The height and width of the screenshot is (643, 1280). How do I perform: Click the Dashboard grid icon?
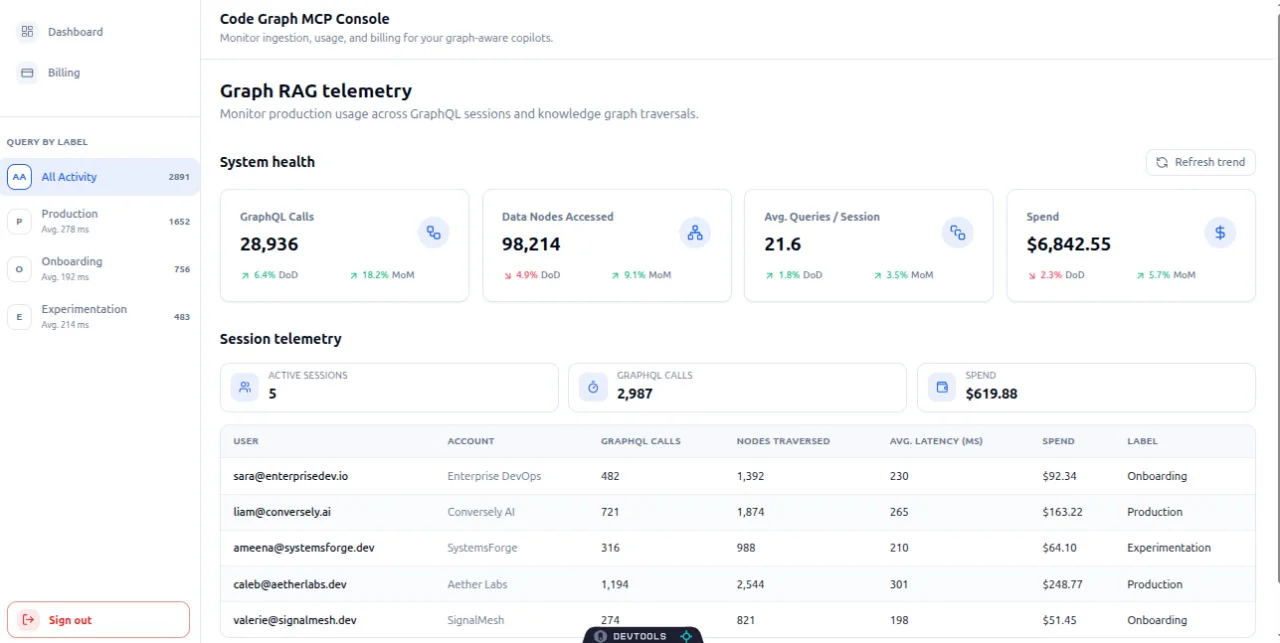28,32
